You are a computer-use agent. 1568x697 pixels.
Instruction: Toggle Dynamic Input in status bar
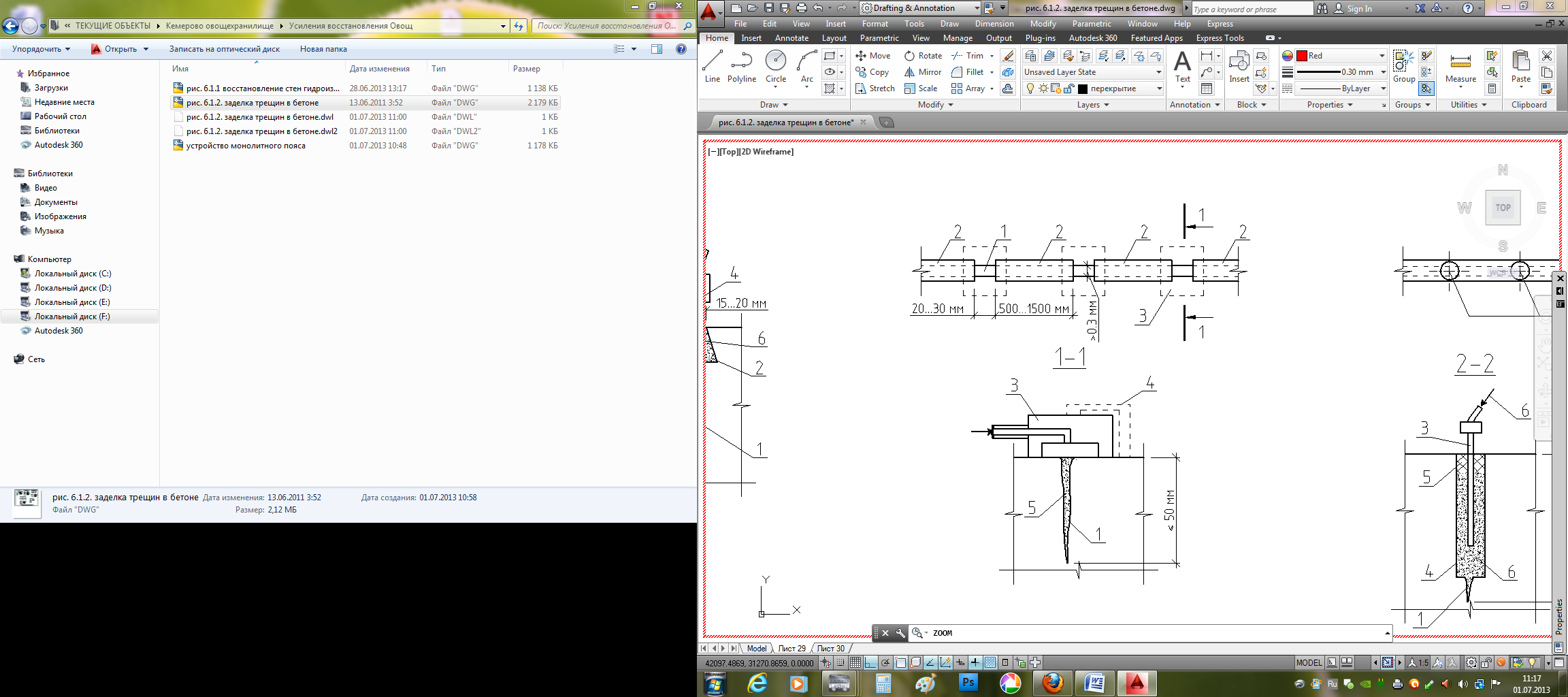(x=960, y=662)
